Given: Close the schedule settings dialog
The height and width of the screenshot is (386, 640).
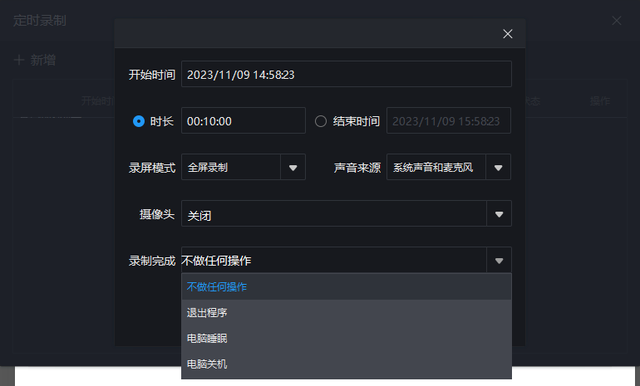Looking at the screenshot, I should pyautogui.click(x=507, y=34).
